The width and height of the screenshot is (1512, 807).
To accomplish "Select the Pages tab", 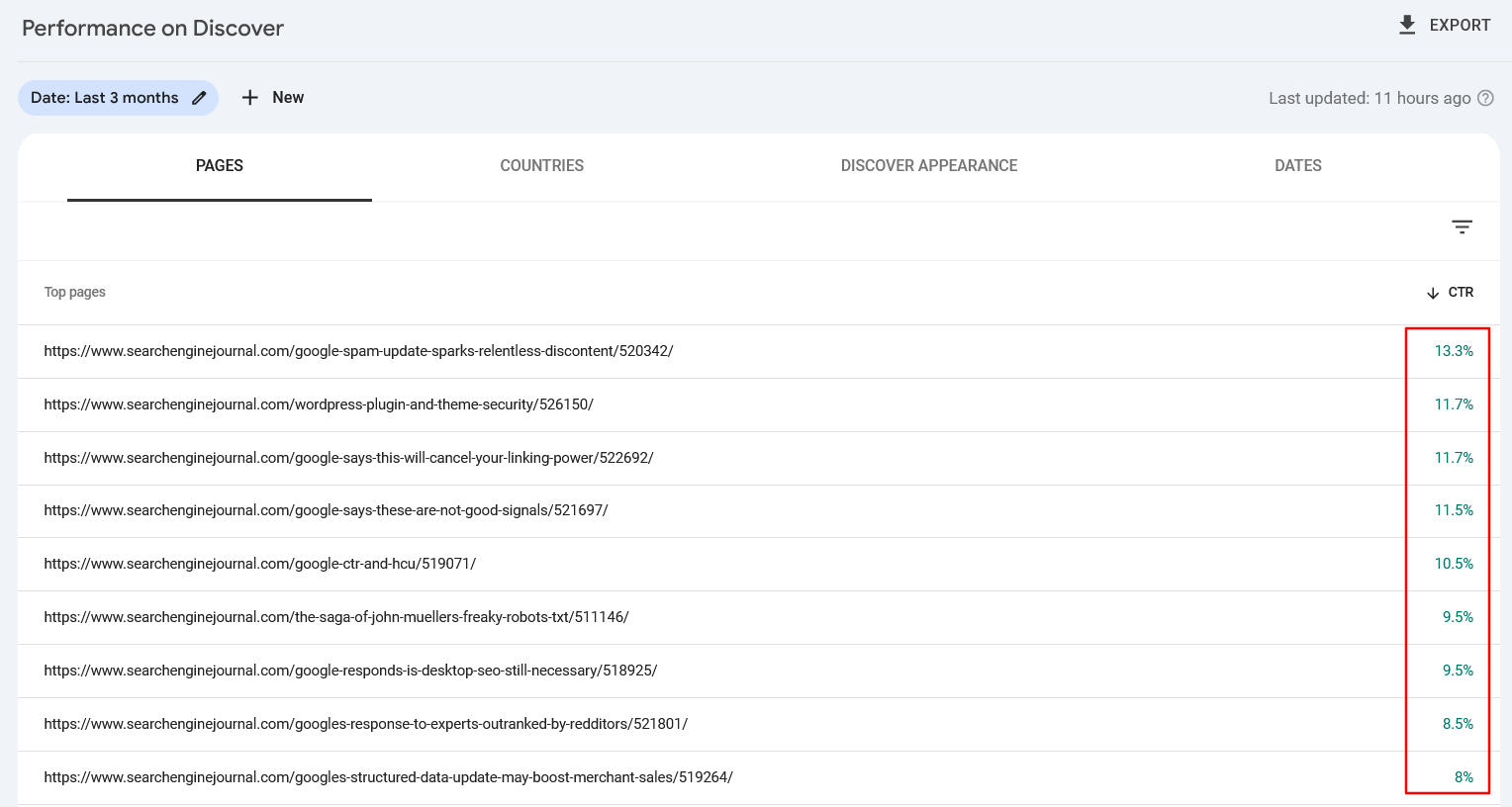I will click(x=220, y=166).
